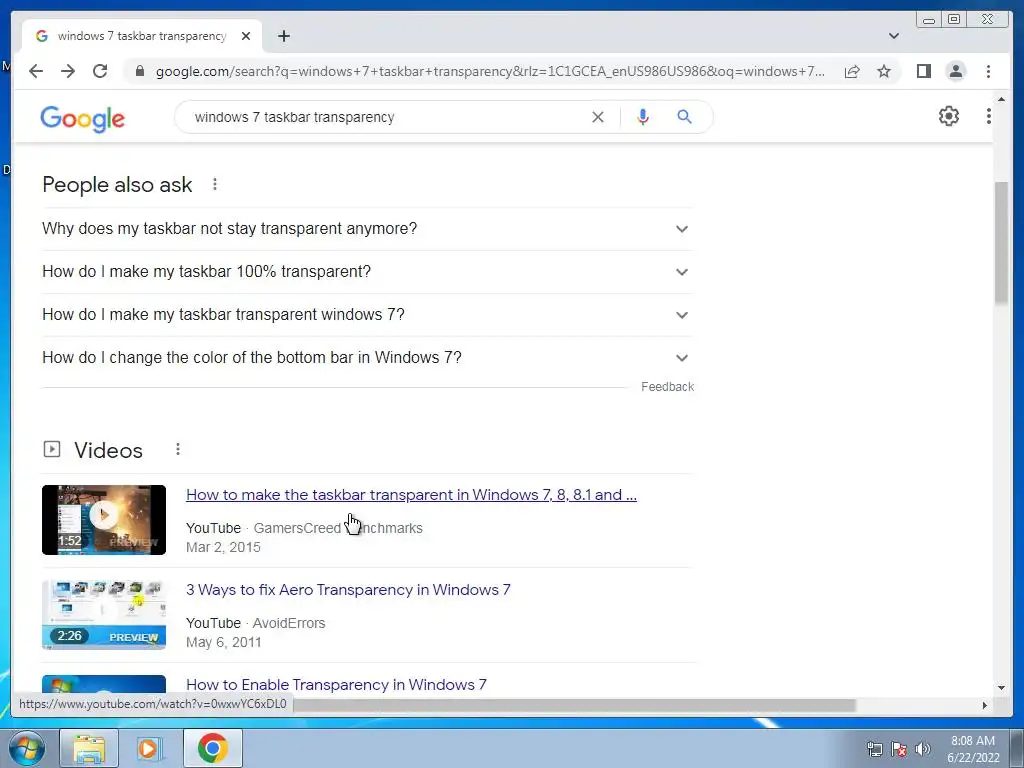Open the Chrome profile avatar
This screenshot has height=768, width=1024.
click(x=955, y=71)
